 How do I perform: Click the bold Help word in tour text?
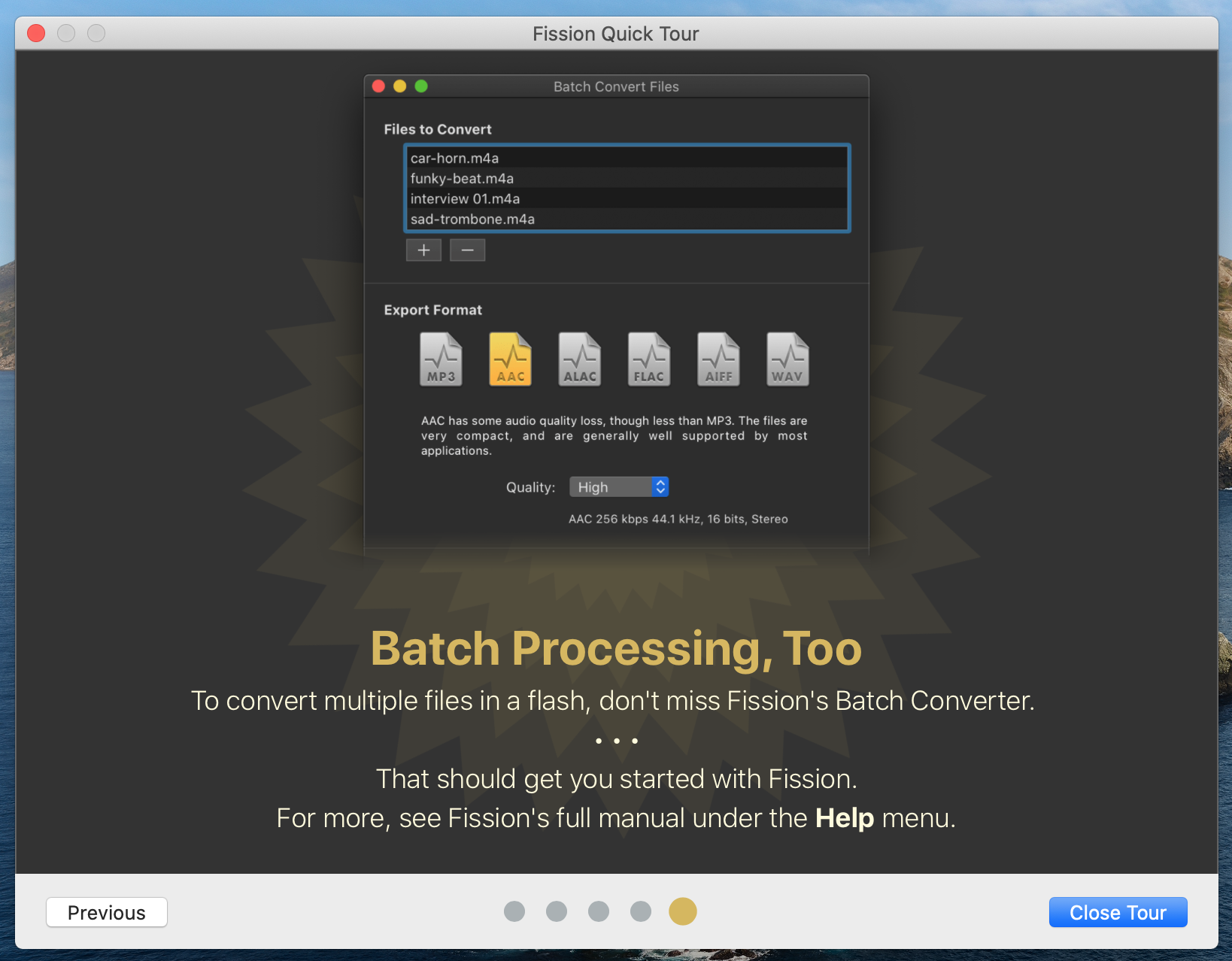click(x=845, y=818)
